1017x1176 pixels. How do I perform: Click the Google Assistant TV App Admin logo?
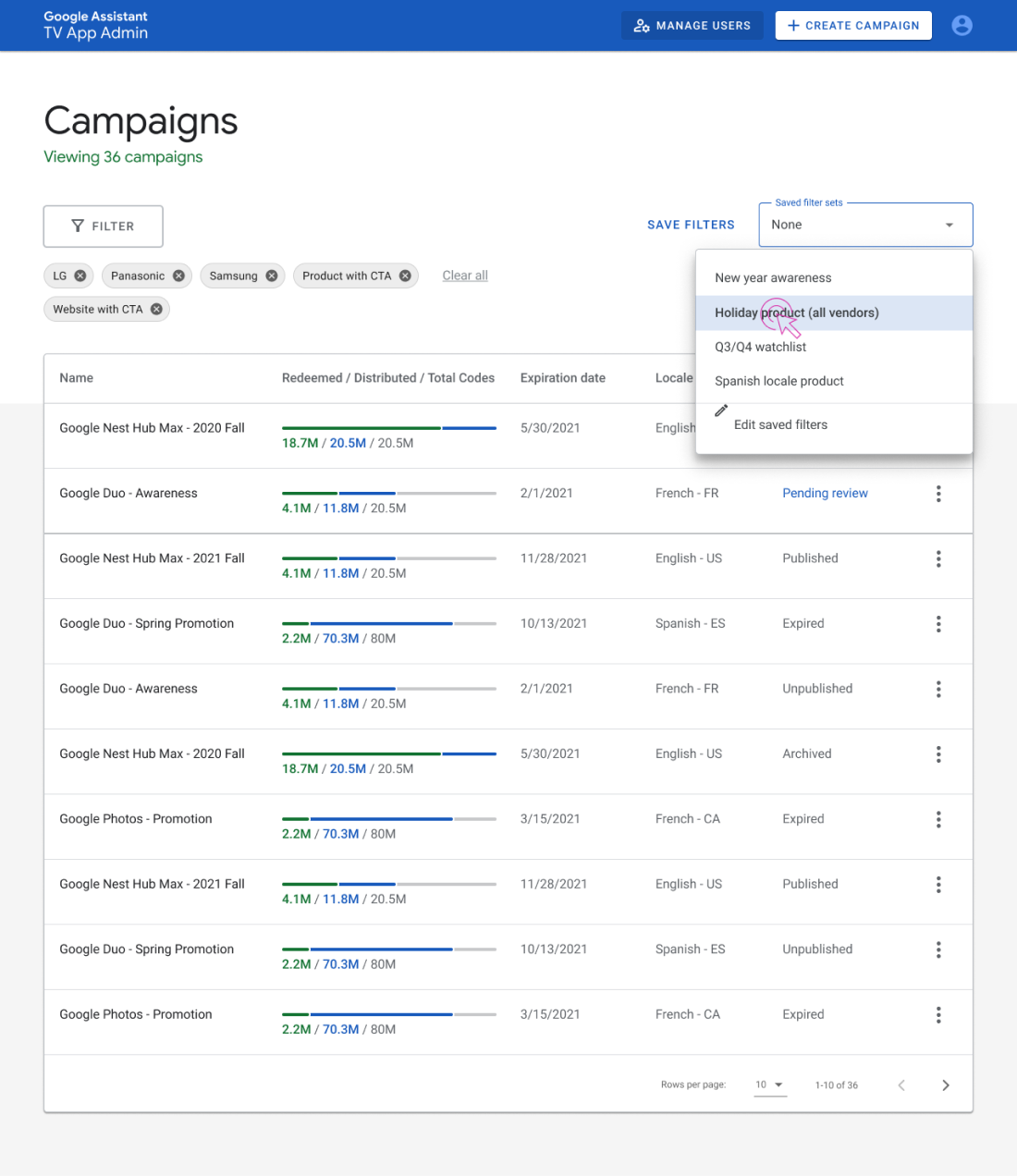point(96,25)
